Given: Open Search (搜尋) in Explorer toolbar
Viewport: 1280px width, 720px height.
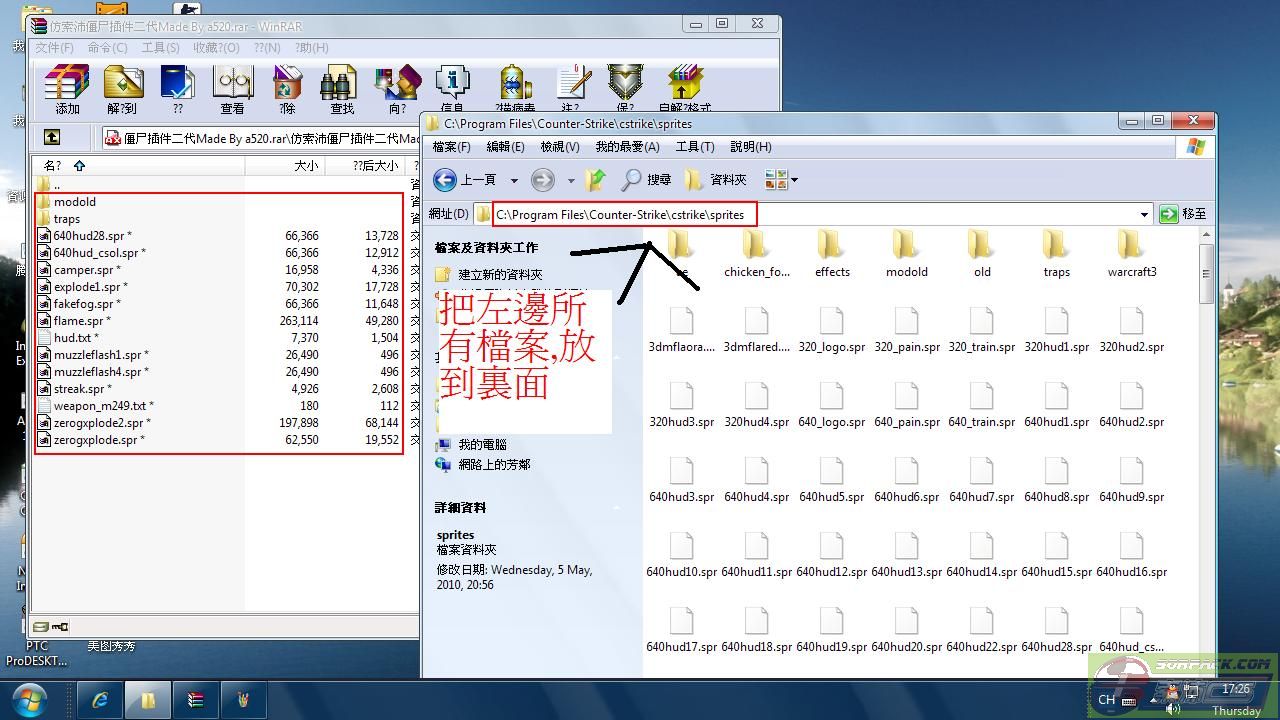Looking at the screenshot, I should click(646, 180).
